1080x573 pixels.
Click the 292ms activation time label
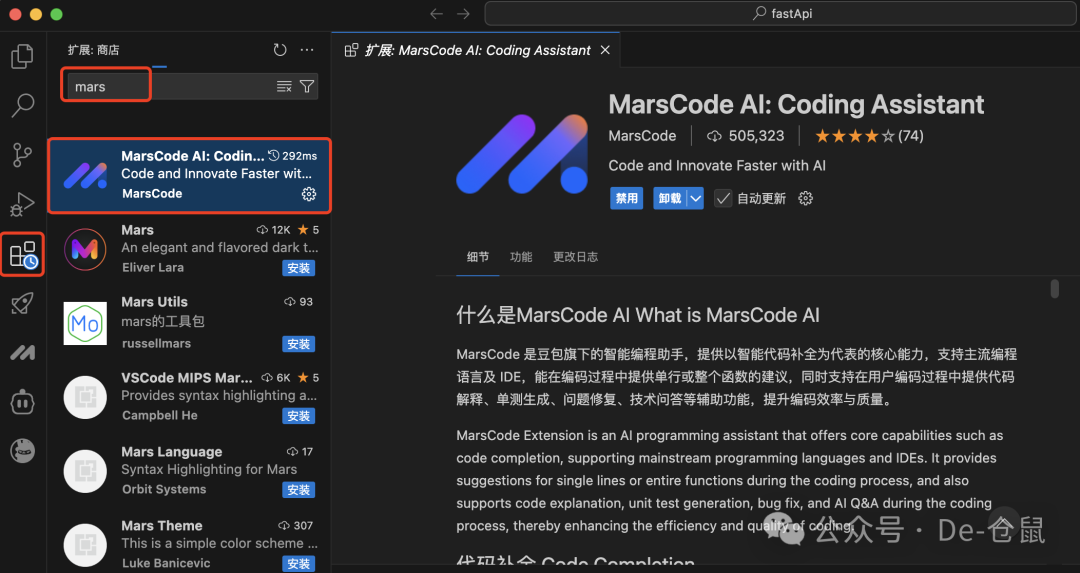293,156
